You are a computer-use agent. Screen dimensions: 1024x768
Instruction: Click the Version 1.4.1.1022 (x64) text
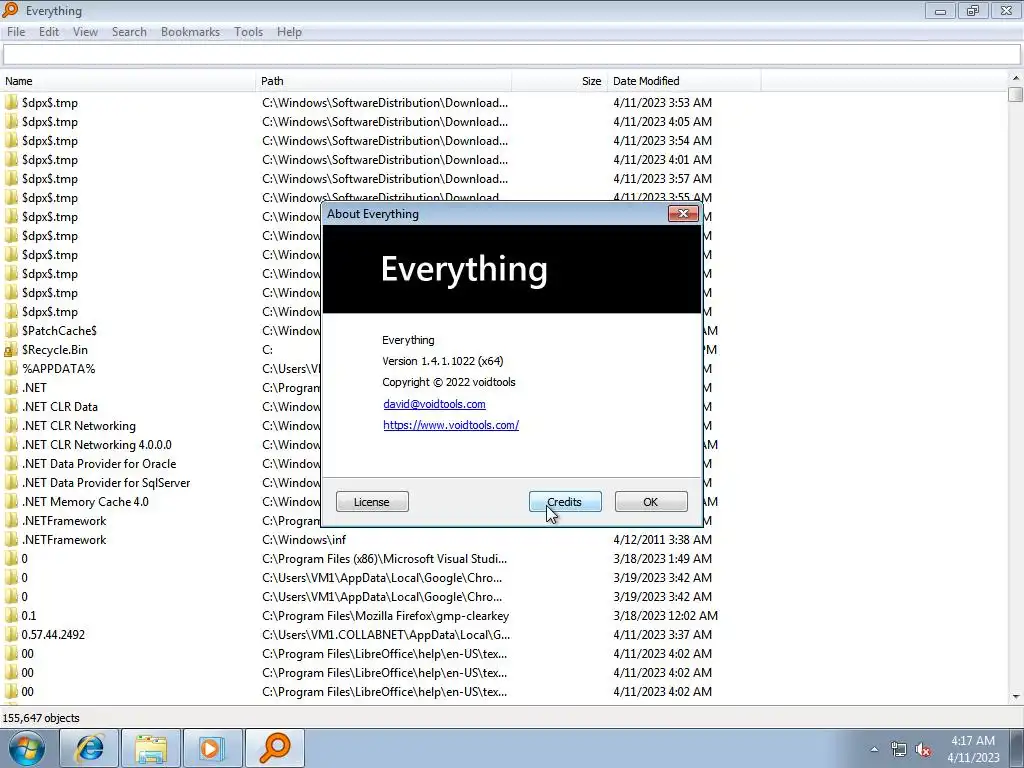coord(443,361)
